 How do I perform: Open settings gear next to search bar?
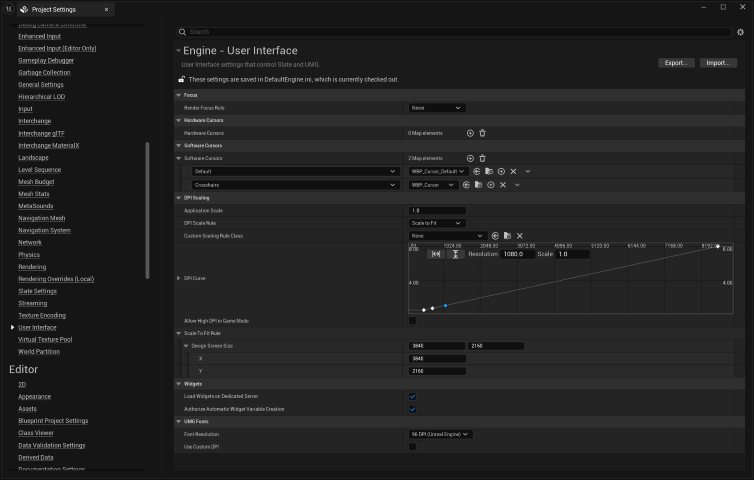740,32
